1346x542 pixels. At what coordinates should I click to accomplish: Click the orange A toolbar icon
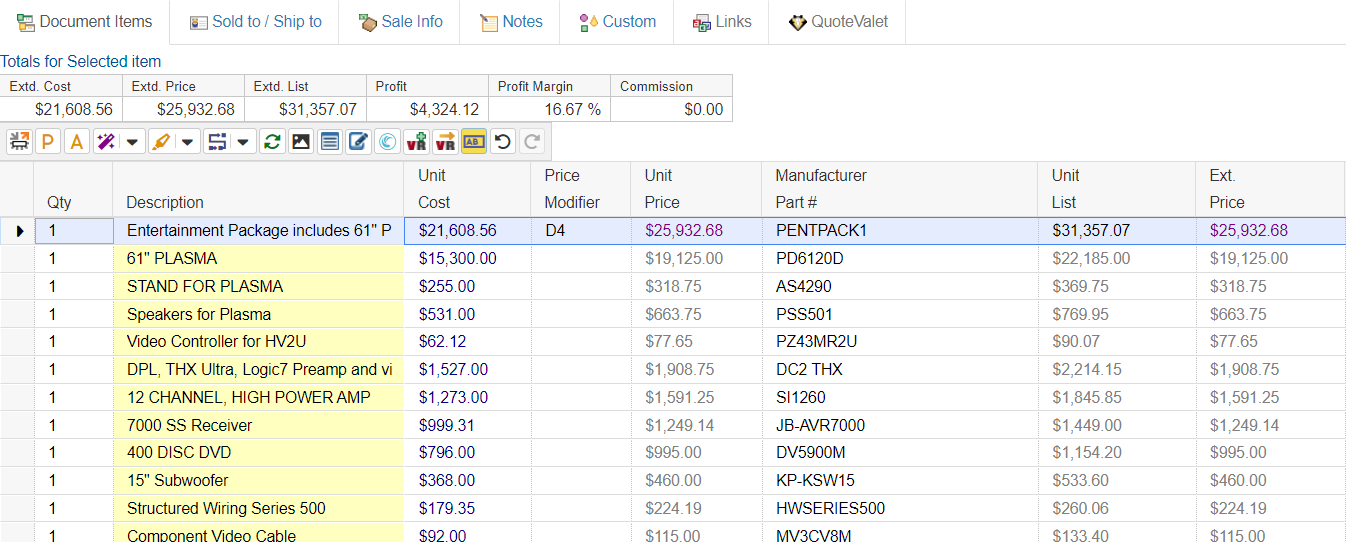[x=76, y=142]
